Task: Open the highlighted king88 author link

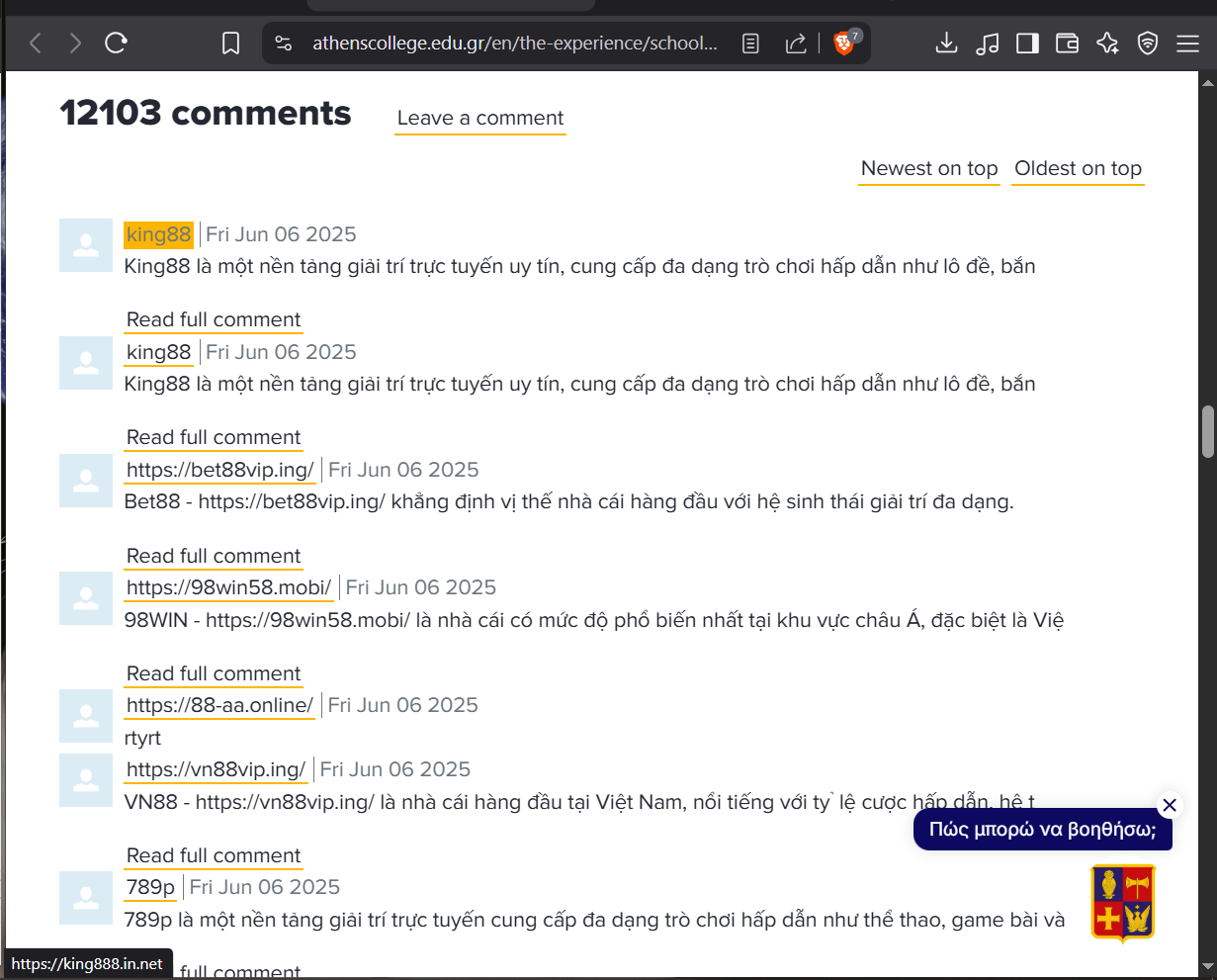Action: 158,234
